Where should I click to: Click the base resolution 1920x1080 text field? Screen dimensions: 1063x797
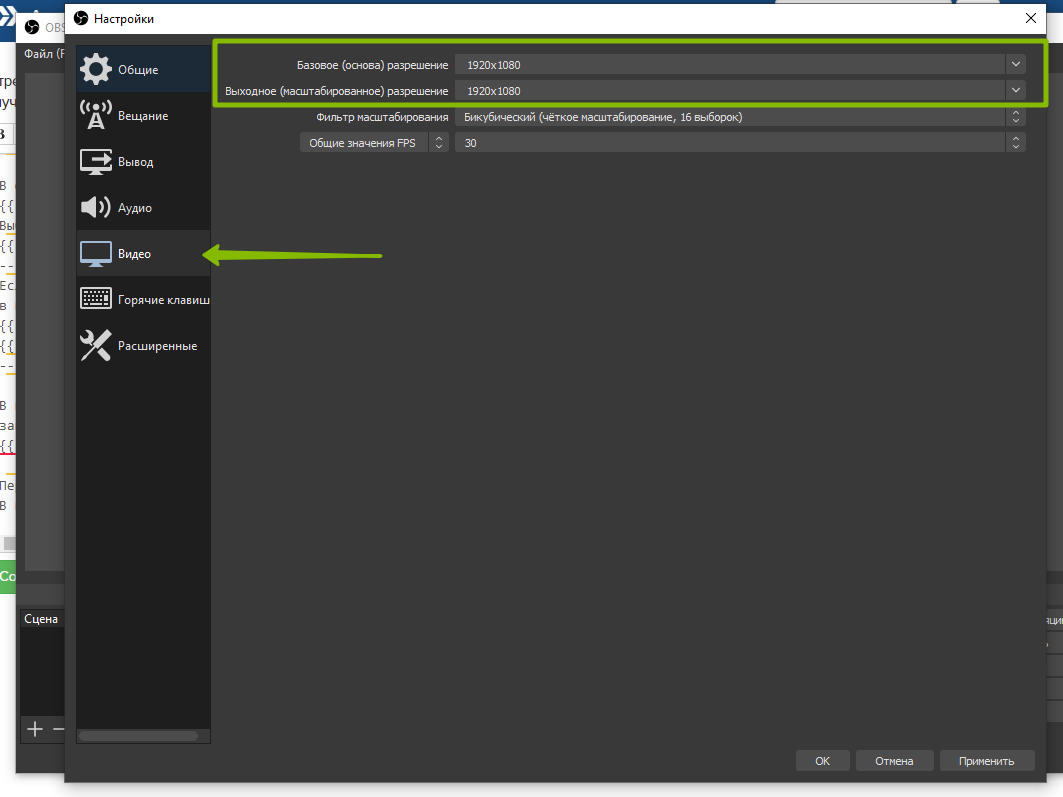click(730, 64)
